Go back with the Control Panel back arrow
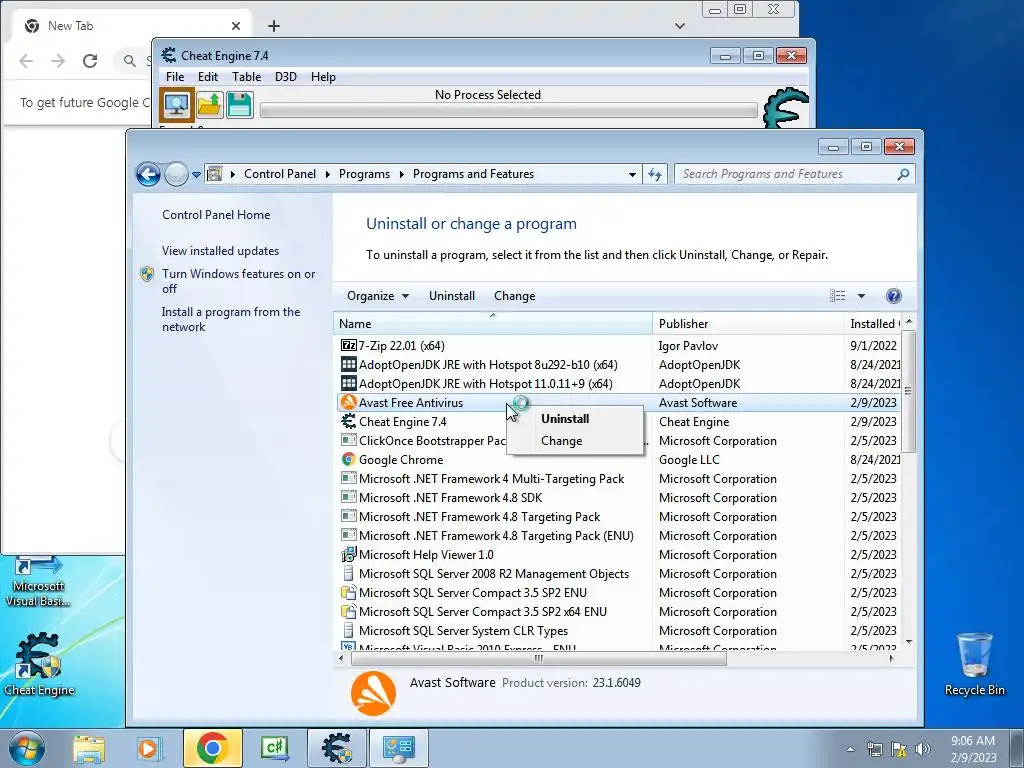The width and height of the screenshot is (1024, 768). click(x=148, y=174)
